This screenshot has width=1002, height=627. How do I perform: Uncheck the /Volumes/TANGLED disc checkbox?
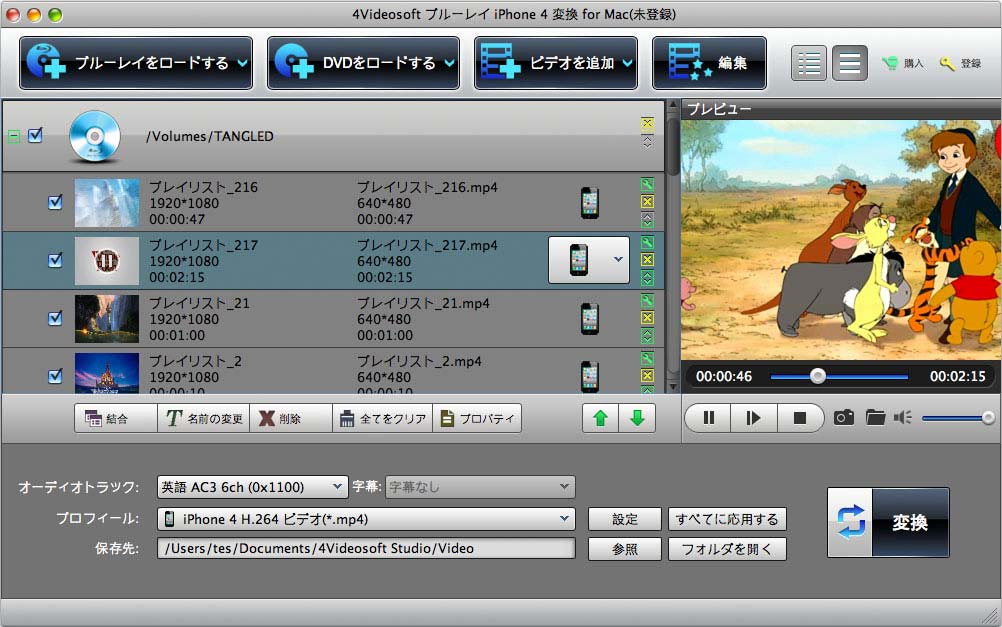(35, 135)
